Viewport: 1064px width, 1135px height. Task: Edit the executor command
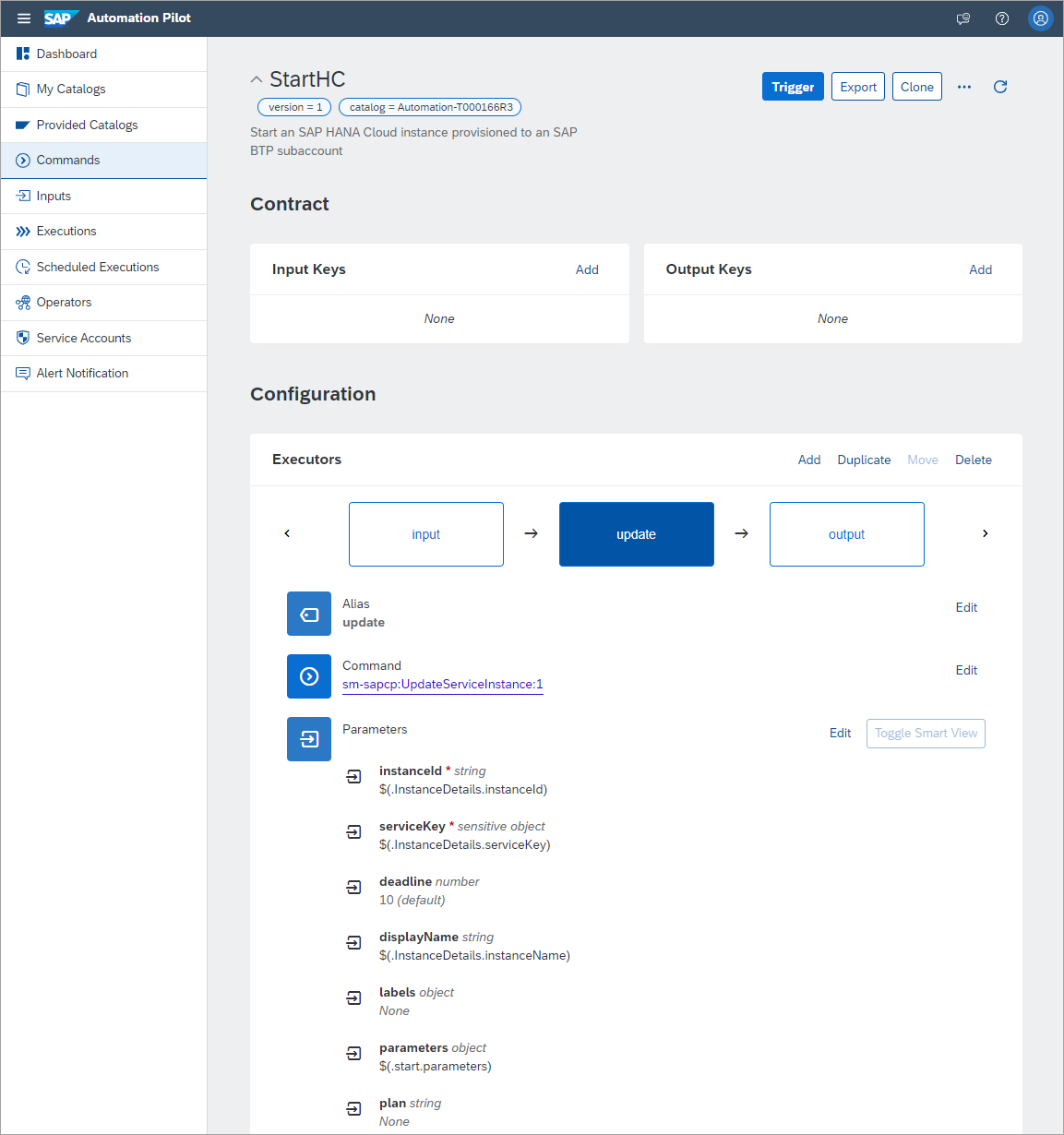(966, 670)
